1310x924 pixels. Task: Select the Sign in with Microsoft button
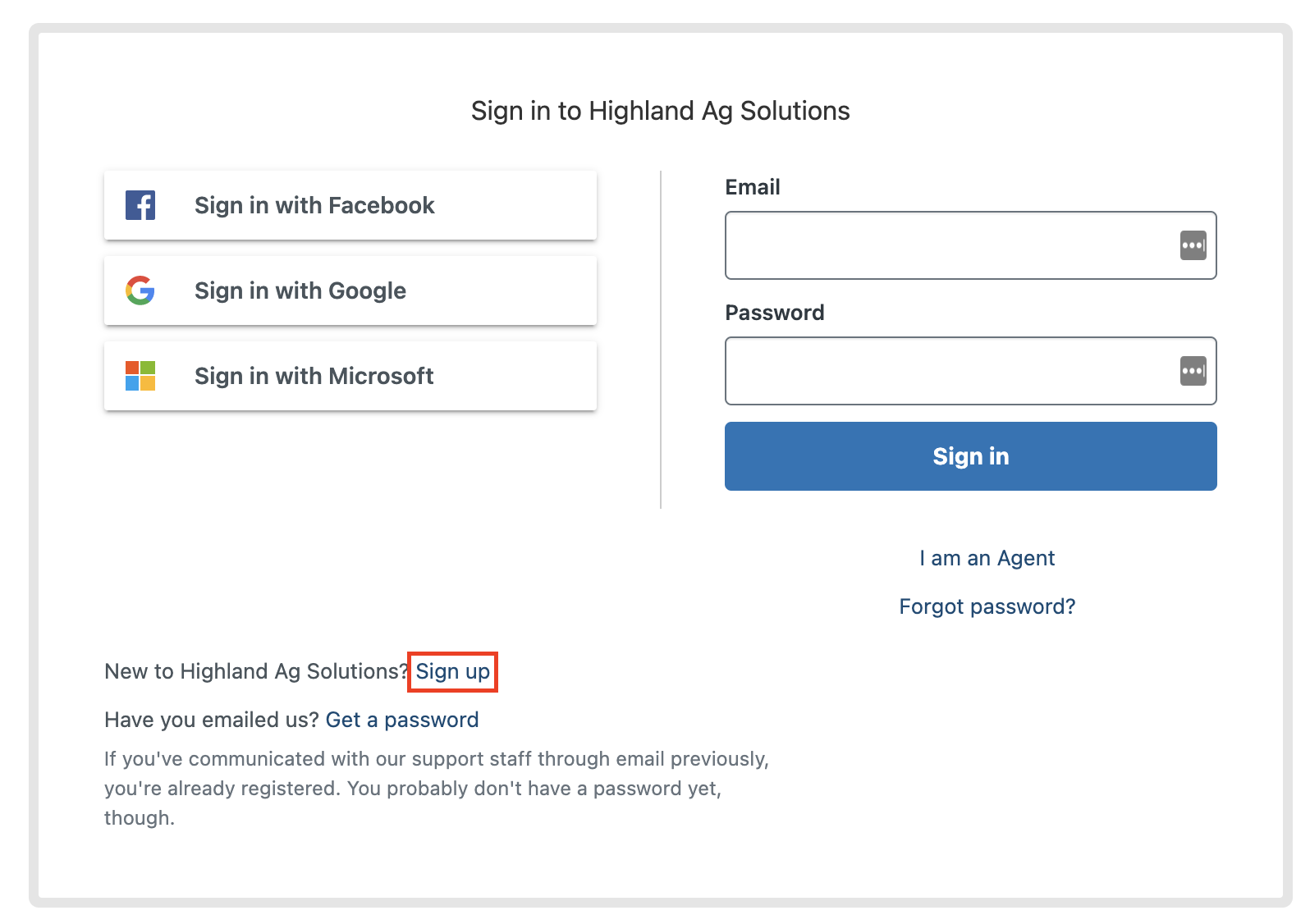point(350,376)
